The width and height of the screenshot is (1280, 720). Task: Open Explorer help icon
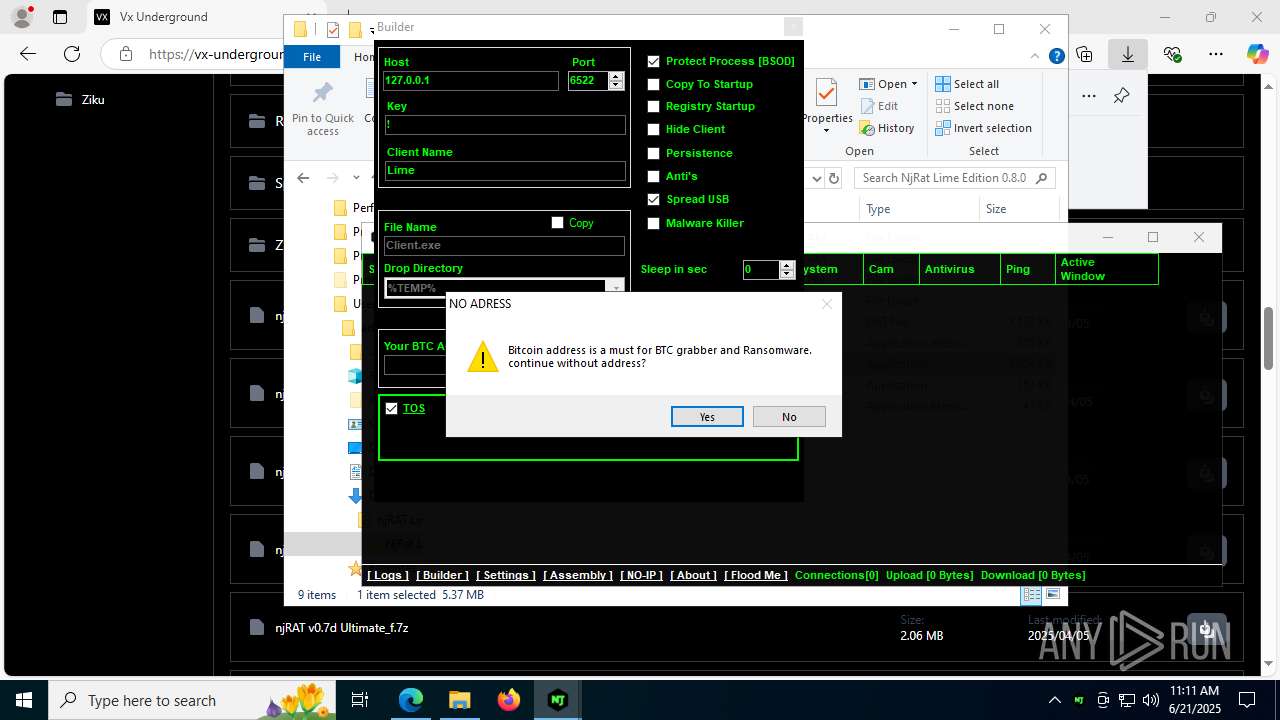1056,57
